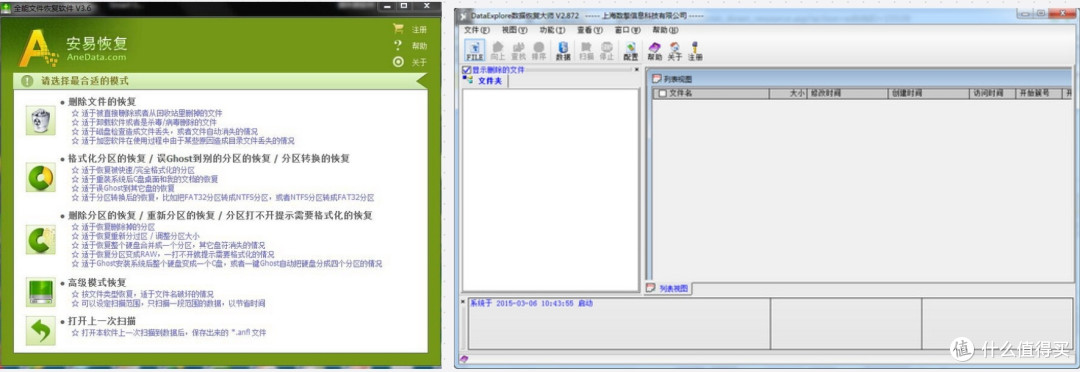Screen dimensions: 1080x372
Task: Click the AneData logo
Action: point(39,48)
